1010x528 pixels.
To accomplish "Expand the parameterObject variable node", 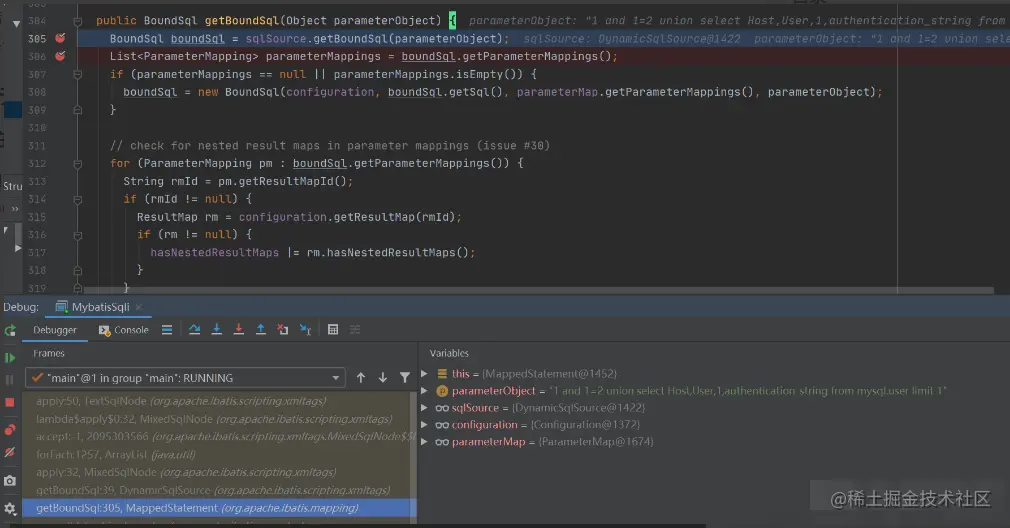I will tap(424, 390).
